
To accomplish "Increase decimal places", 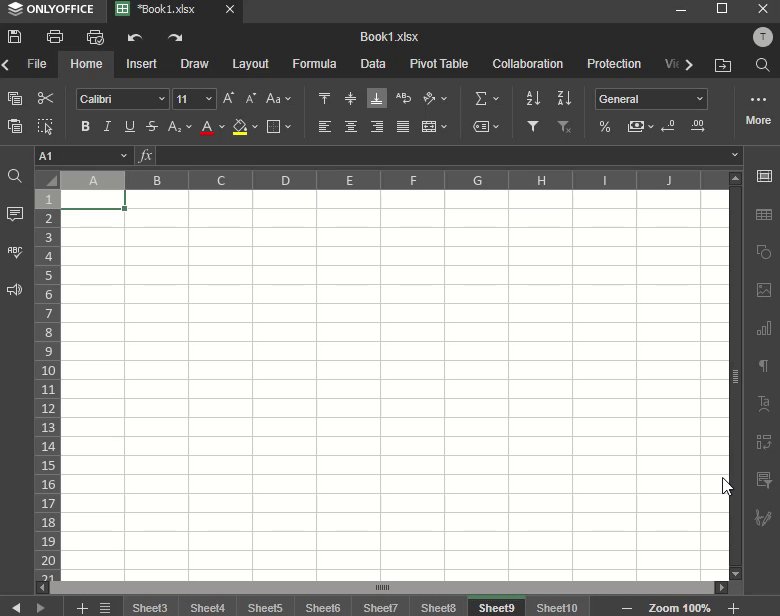I will (698, 126).
